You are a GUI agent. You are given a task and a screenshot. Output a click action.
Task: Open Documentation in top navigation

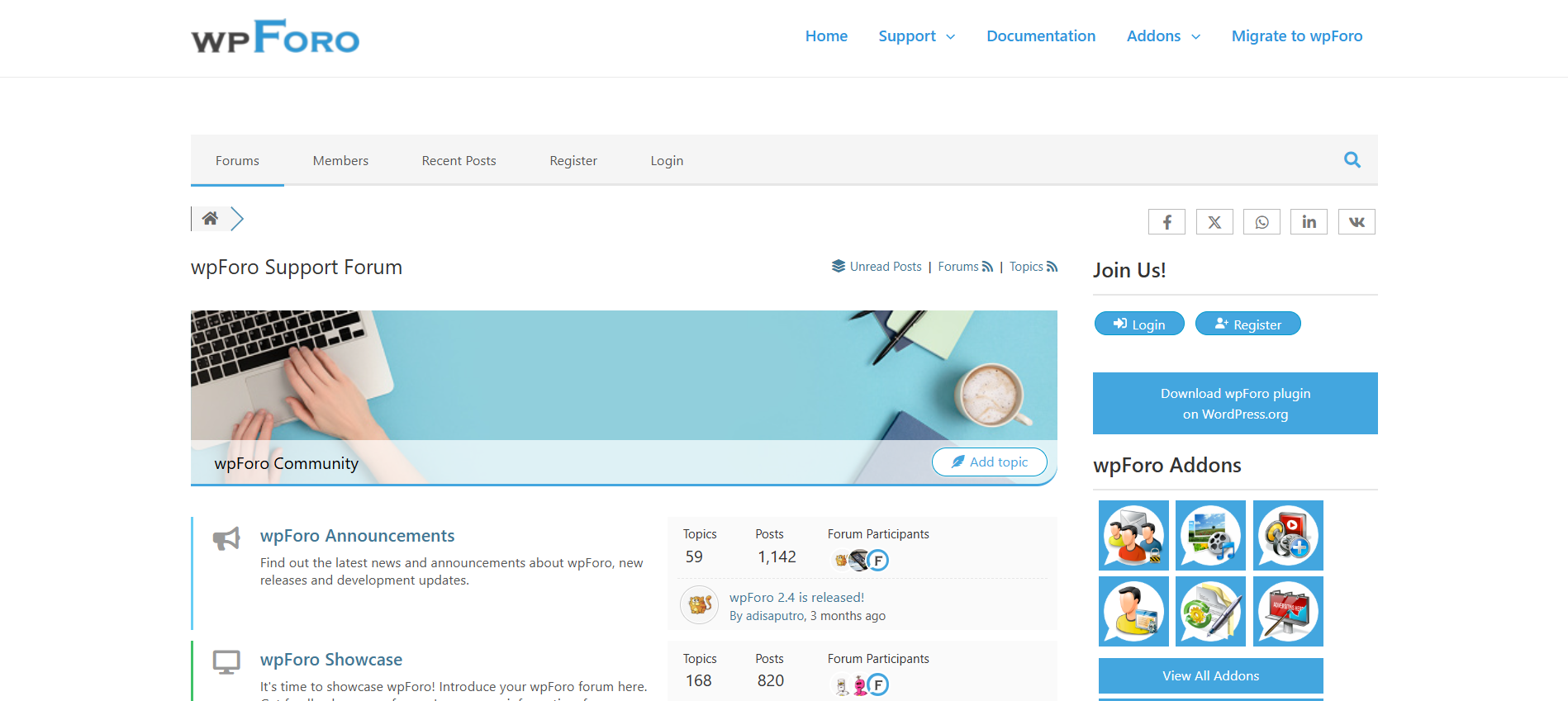coord(1041,36)
